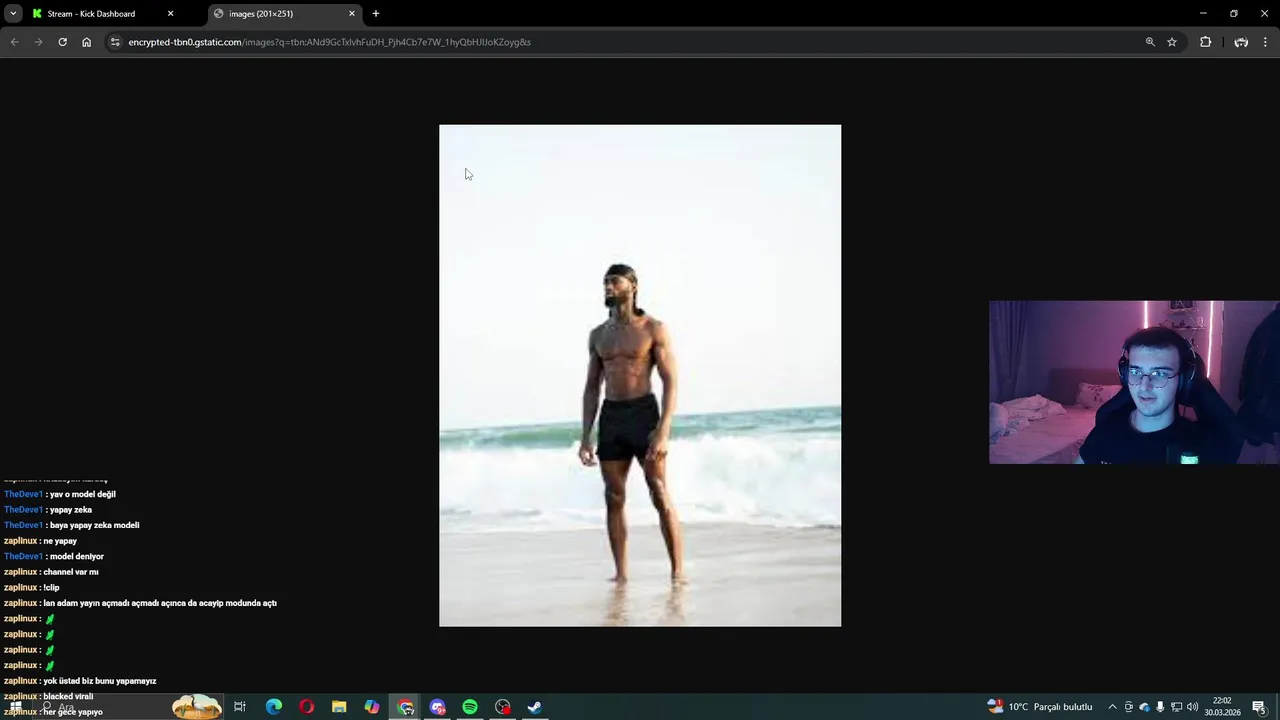The height and width of the screenshot is (720, 1280).
Task: Open the recording app taskbar icon
Action: [503, 707]
